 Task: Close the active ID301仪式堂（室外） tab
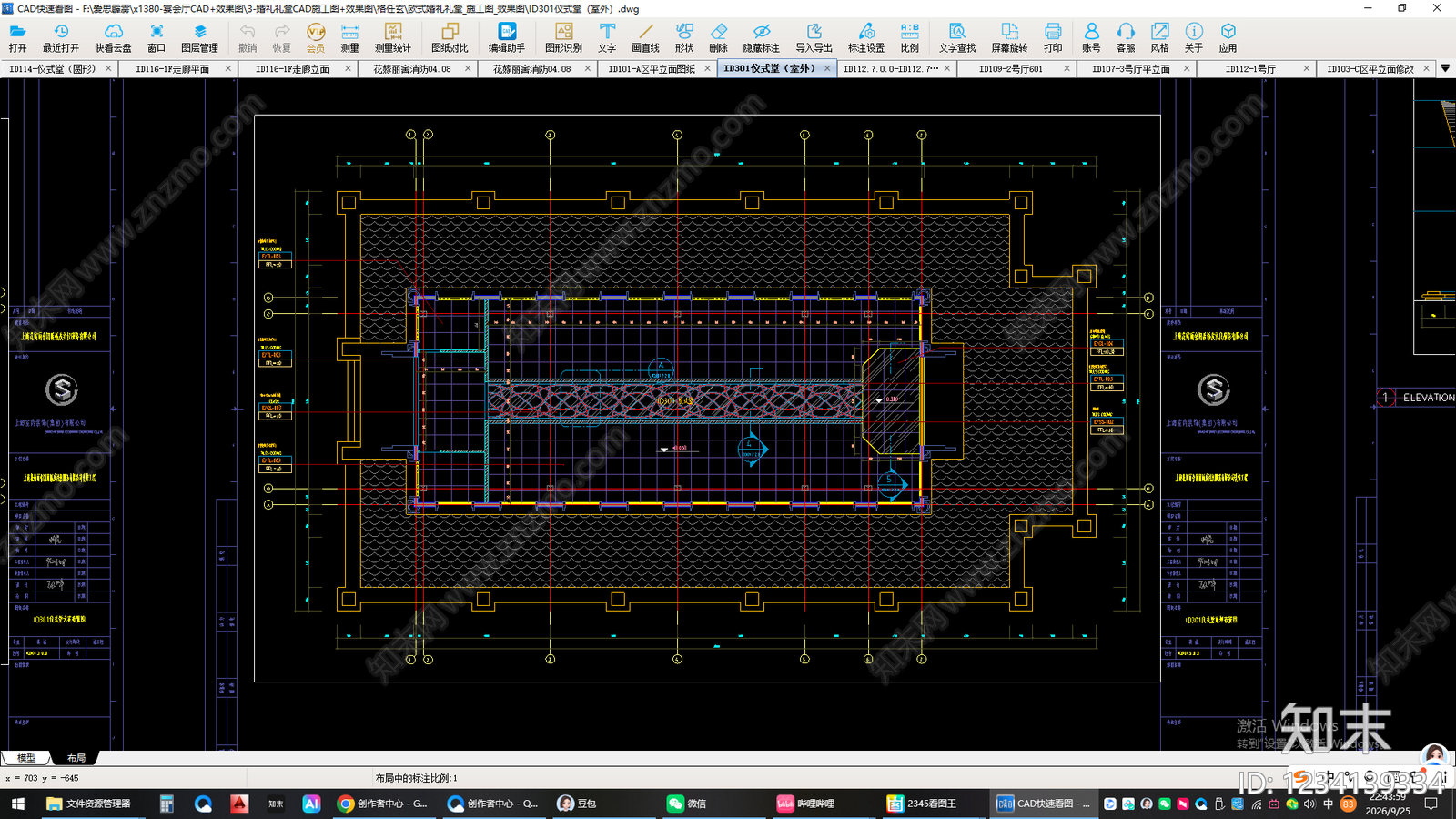(x=827, y=68)
